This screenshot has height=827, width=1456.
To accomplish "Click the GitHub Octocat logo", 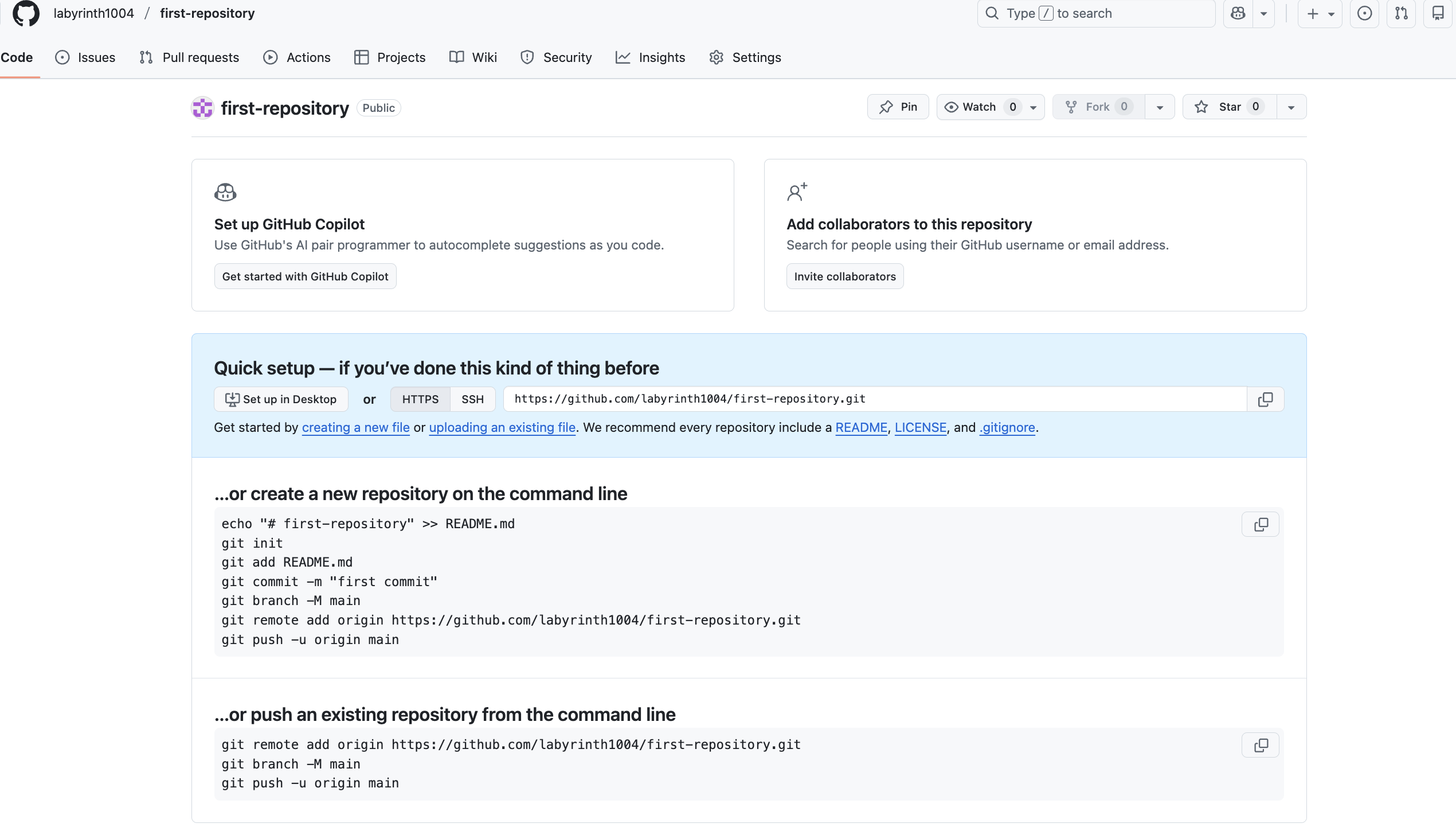I will (x=26, y=13).
